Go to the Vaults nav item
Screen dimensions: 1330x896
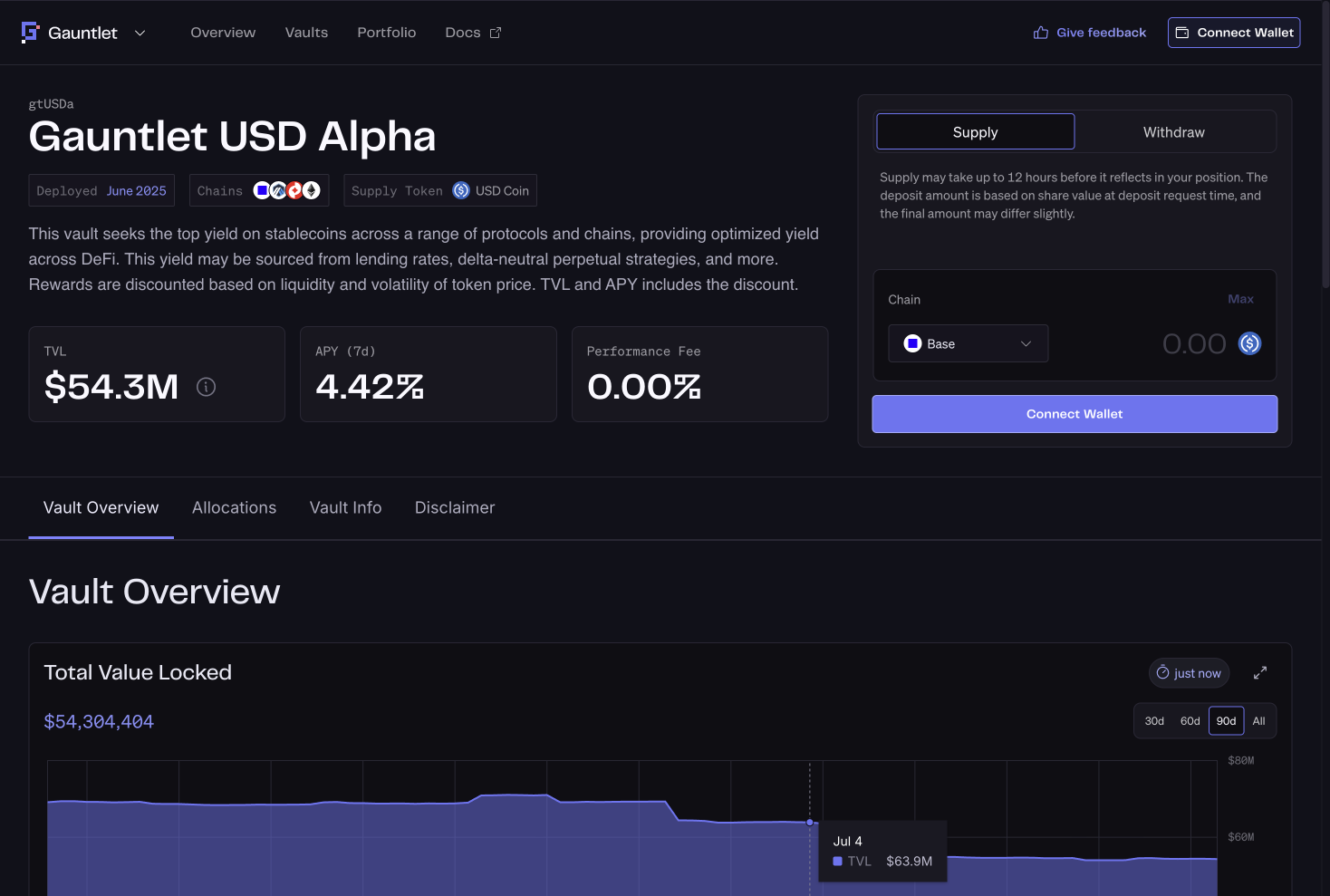click(x=306, y=33)
